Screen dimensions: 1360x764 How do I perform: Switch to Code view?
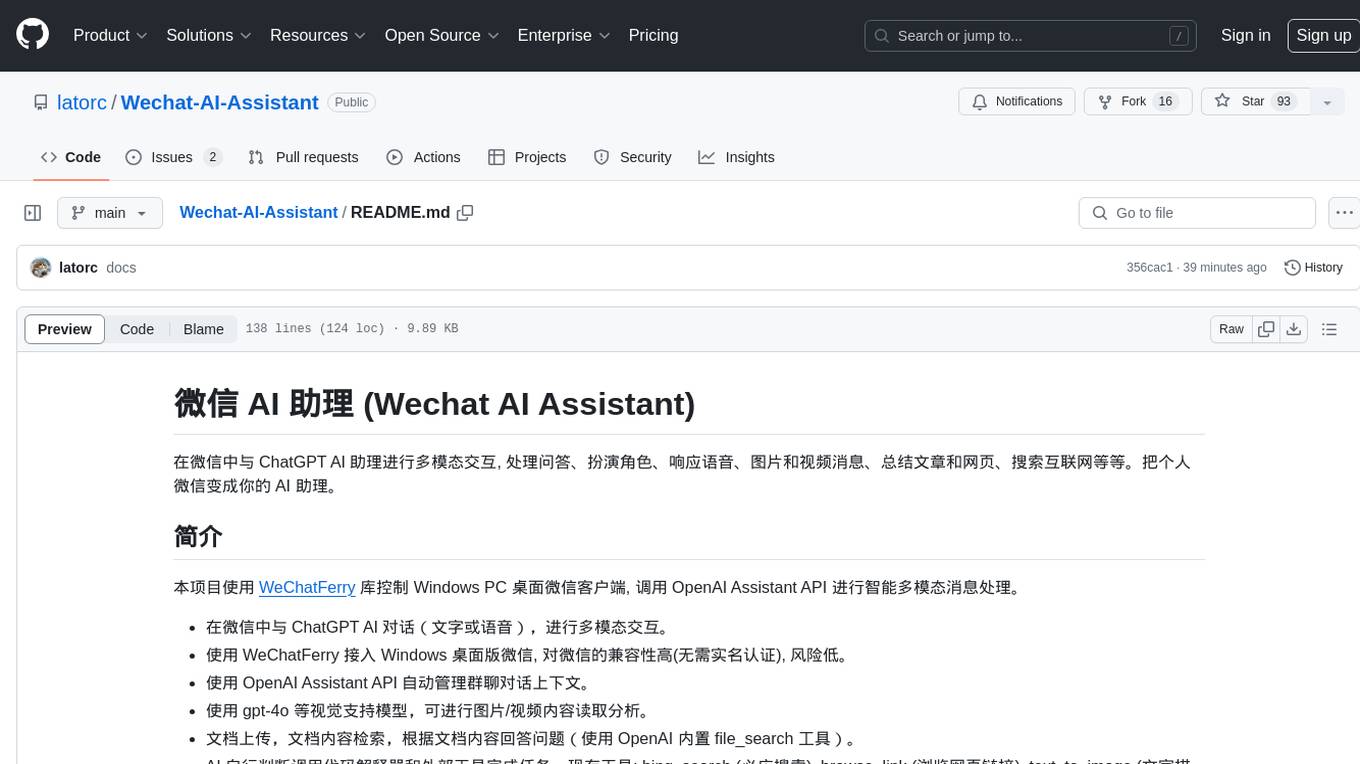(137, 329)
